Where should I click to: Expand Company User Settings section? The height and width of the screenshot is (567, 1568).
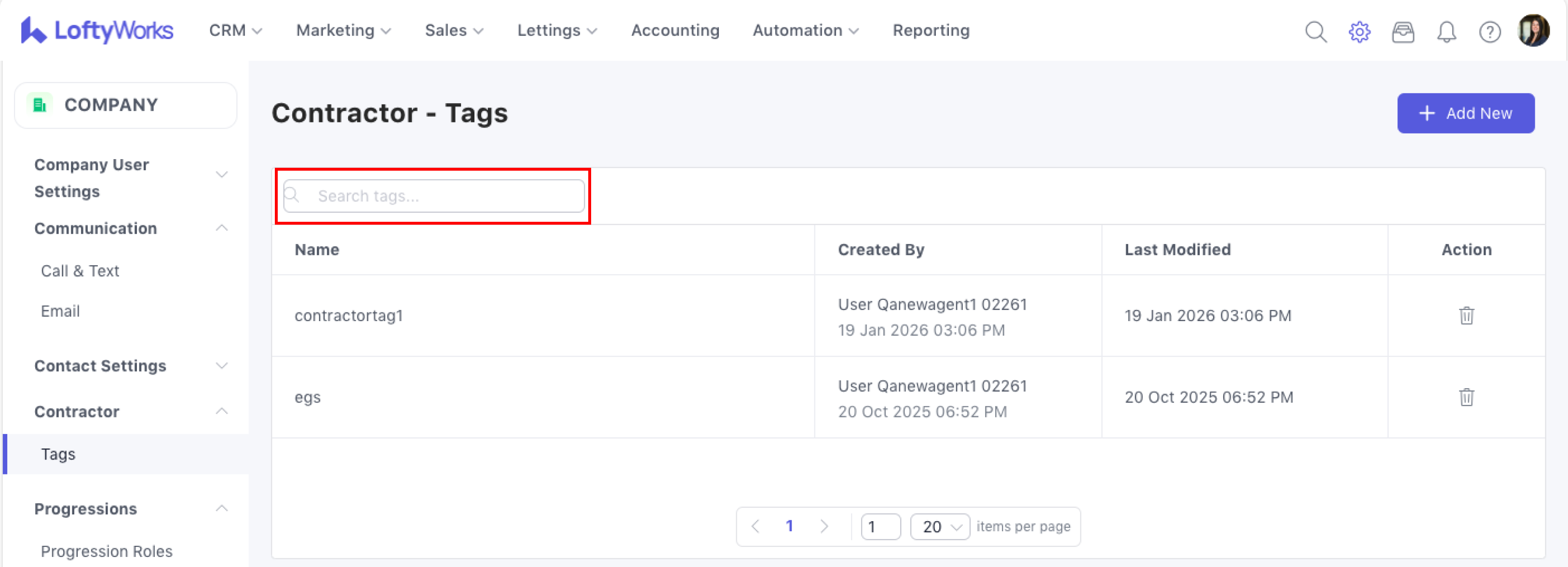(222, 175)
